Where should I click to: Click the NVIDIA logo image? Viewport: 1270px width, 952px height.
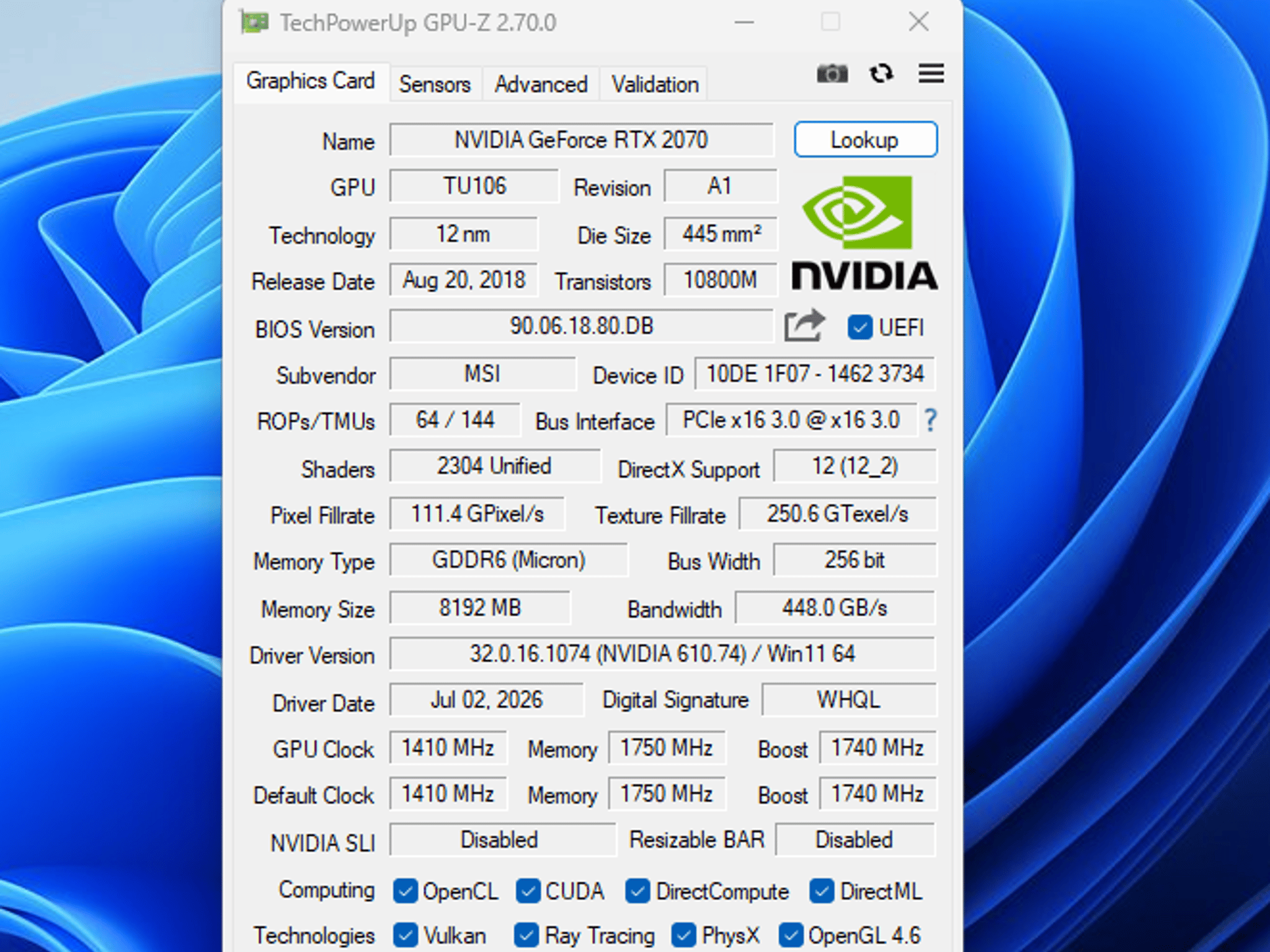(864, 233)
